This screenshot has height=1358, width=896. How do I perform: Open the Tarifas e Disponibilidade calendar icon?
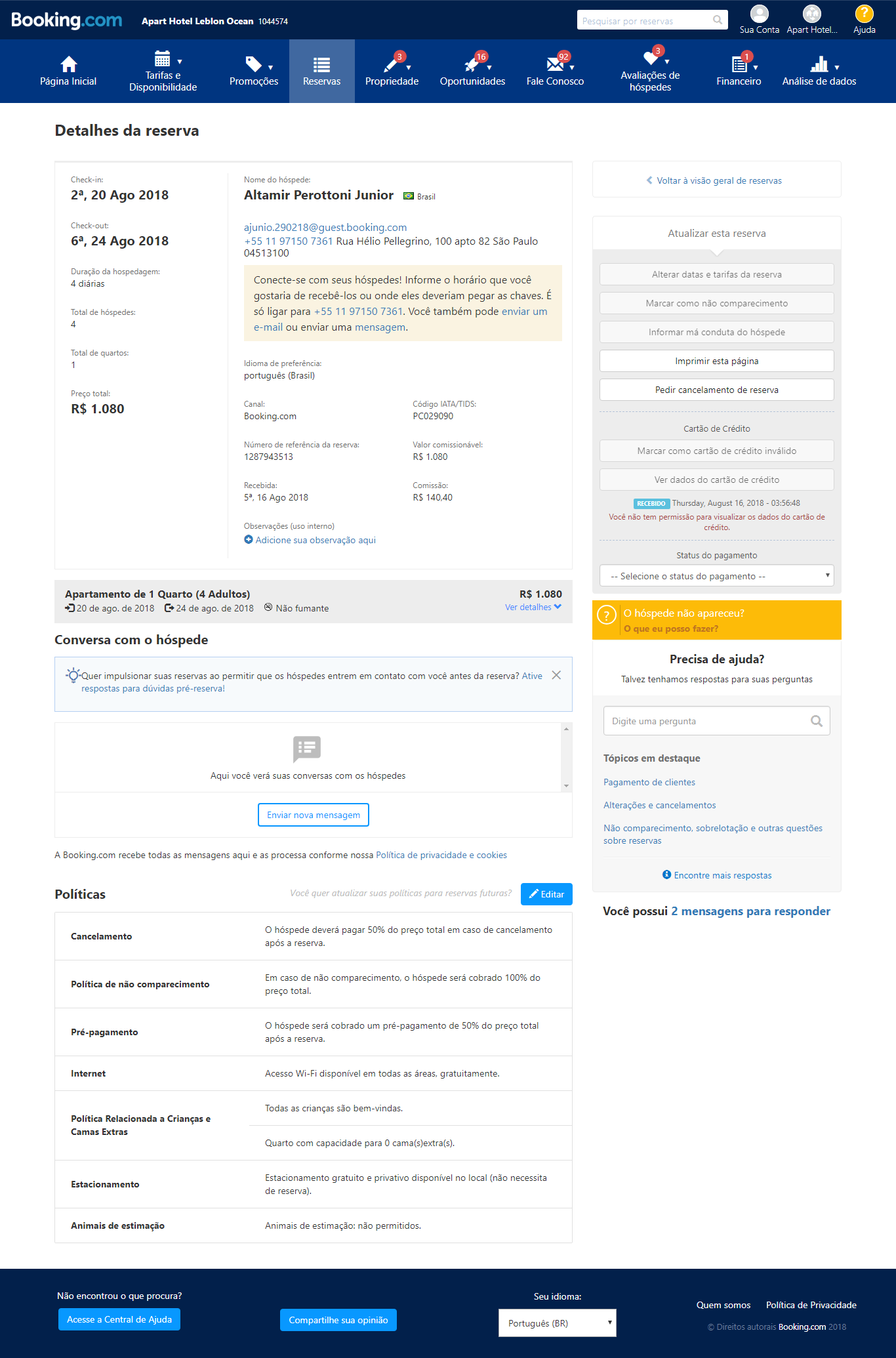coord(162,58)
